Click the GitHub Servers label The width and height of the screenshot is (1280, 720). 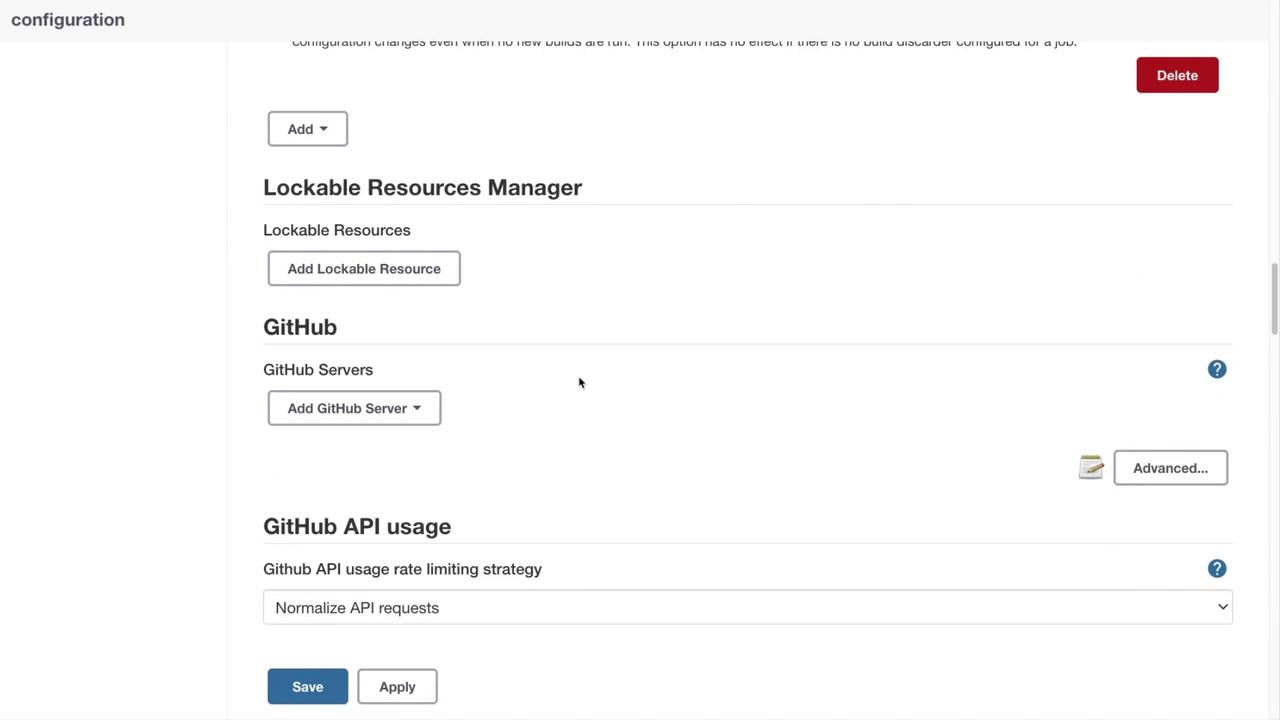(318, 370)
